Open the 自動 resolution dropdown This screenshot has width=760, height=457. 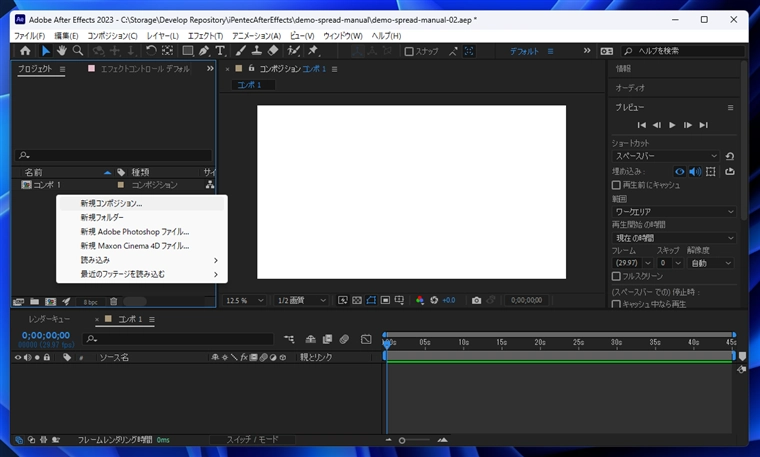[711, 263]
